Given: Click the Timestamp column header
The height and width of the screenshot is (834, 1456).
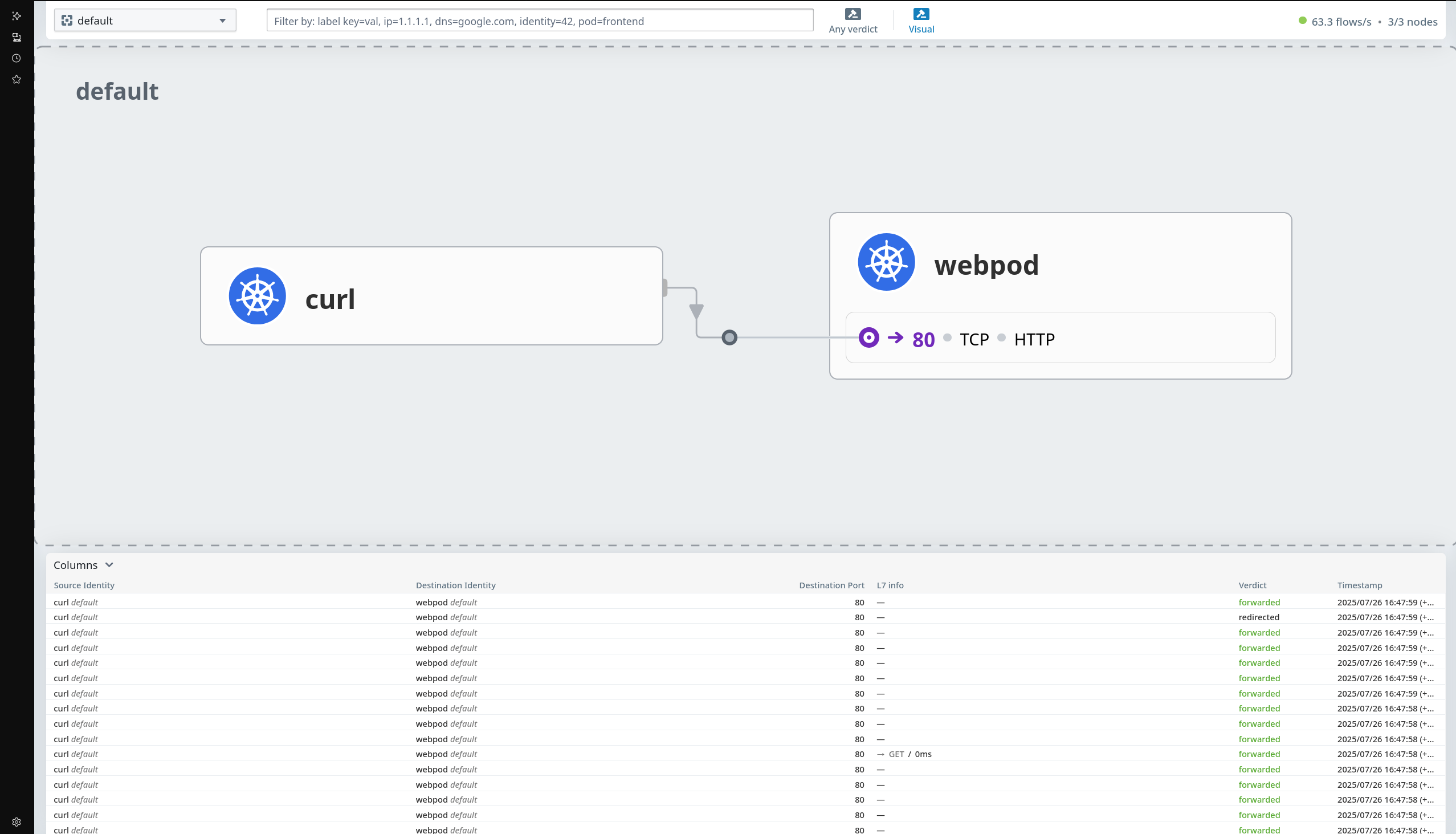Looking at the screenshot, I should tap(1359, 585).
